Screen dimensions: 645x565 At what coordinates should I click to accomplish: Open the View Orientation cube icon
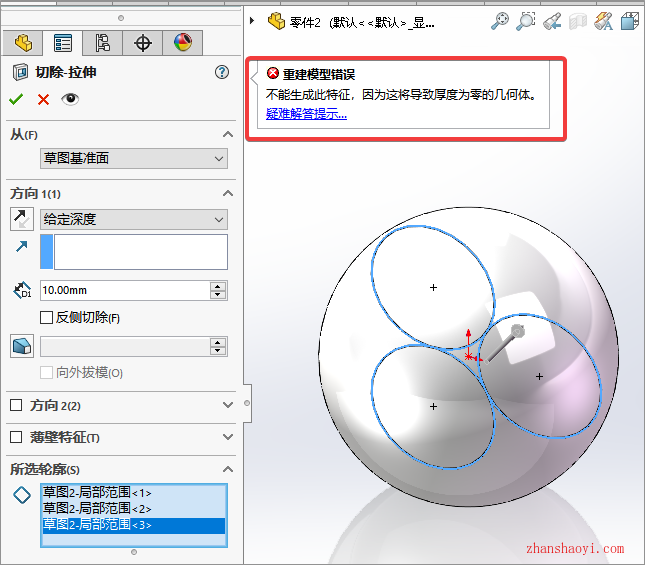pos(630,21)
